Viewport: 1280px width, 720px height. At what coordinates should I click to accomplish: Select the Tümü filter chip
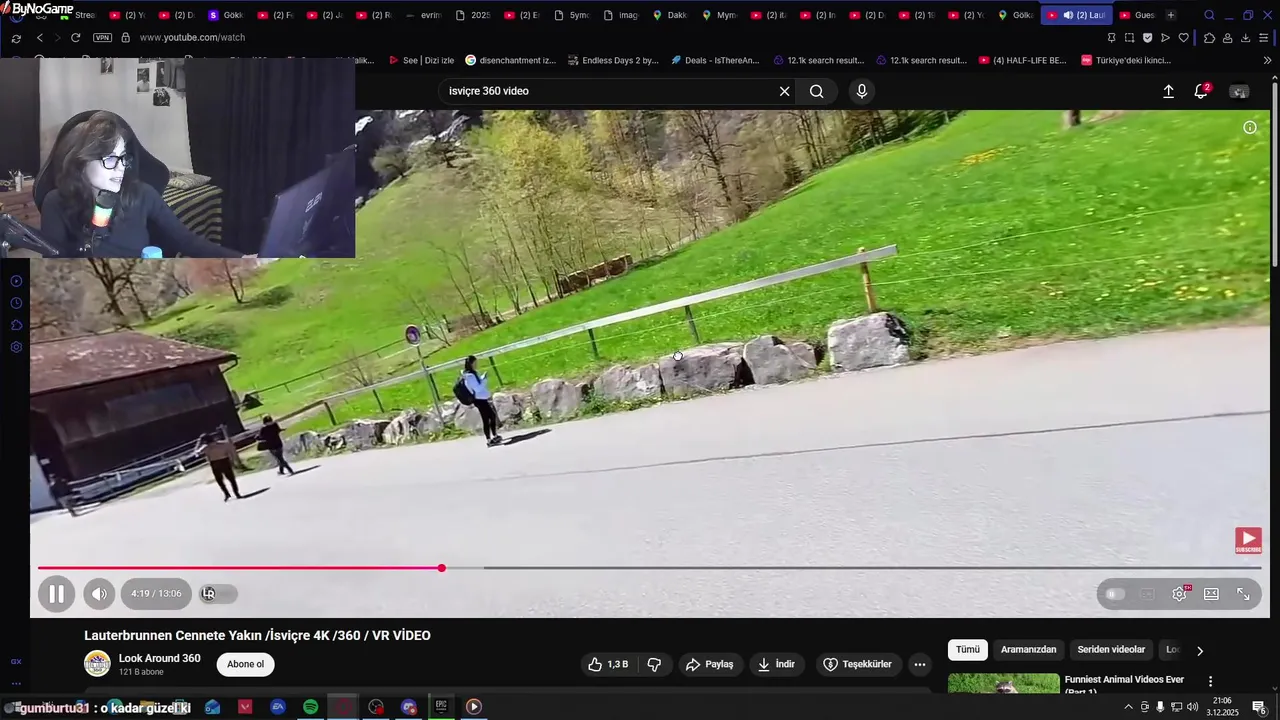pos(968,650)
